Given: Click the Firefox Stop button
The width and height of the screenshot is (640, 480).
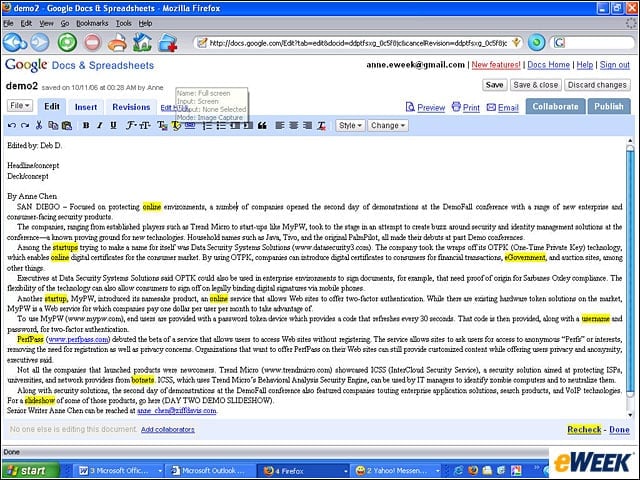Looking at the screenshot, I should point(92,42).
